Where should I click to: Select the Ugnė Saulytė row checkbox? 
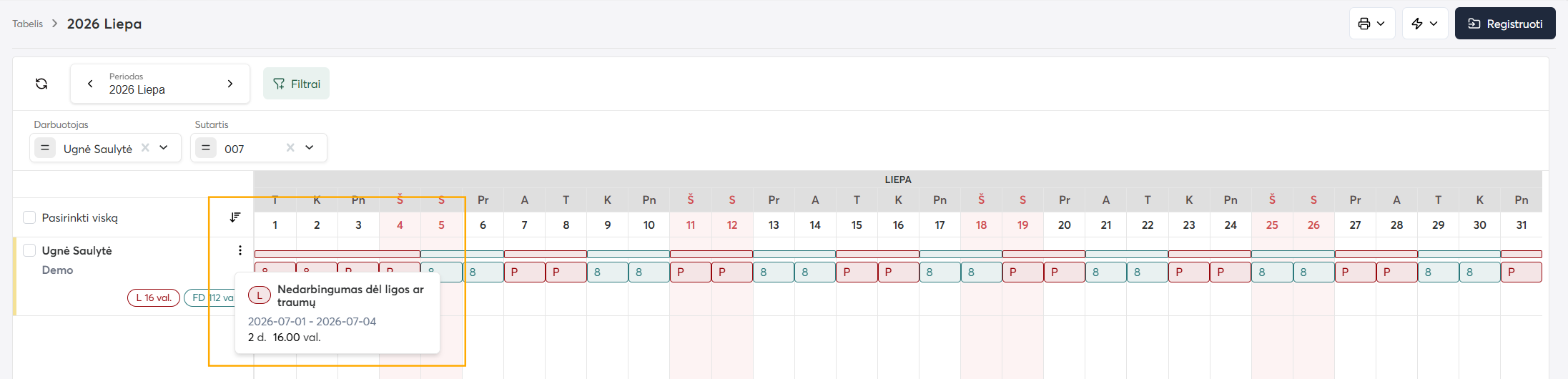pos(29,250)
